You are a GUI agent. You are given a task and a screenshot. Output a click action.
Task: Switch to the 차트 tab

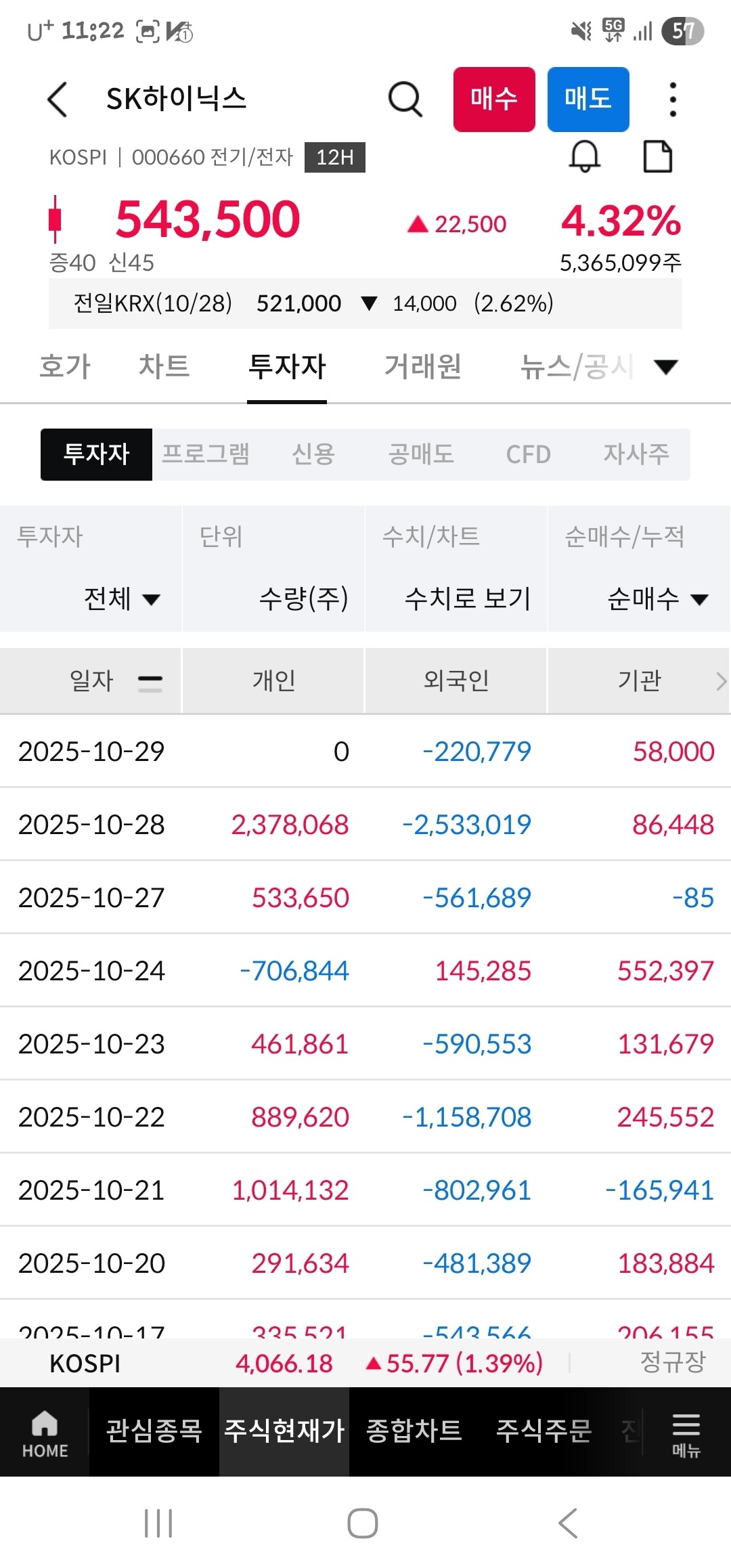[x=164, y=367]
